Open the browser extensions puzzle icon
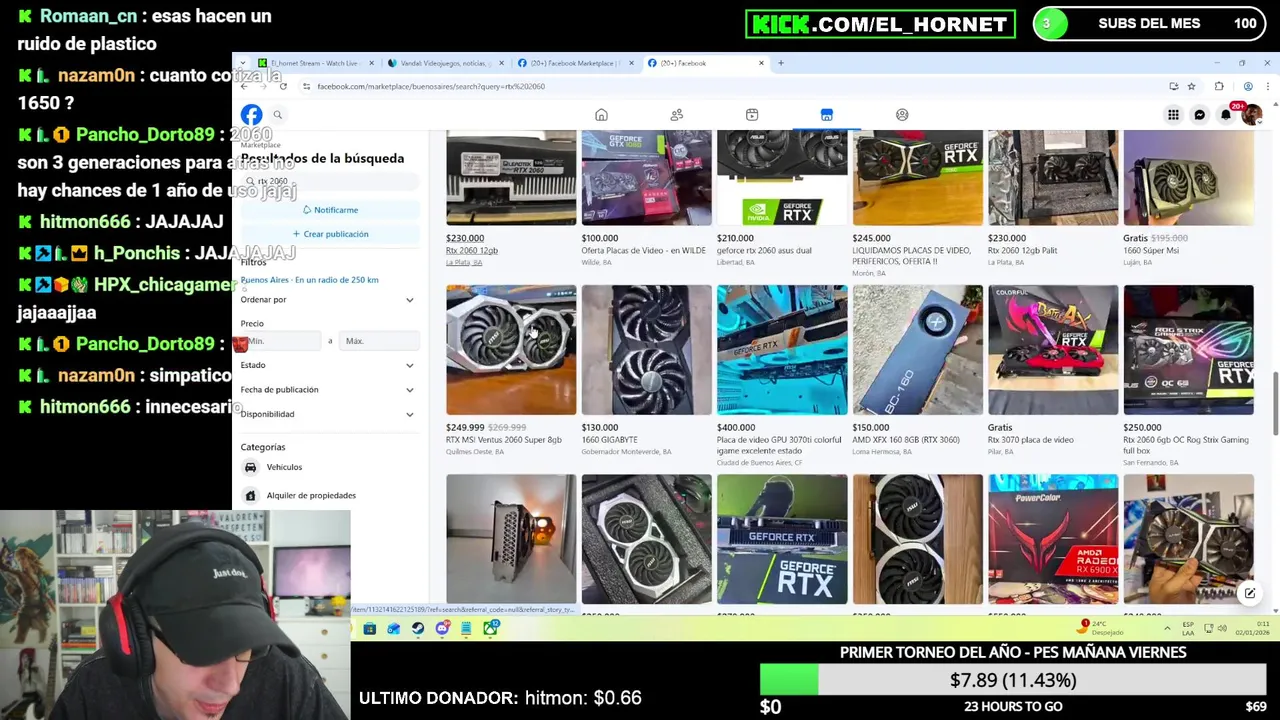Viewport: 1280px width, 720px height. [1219, 87]
